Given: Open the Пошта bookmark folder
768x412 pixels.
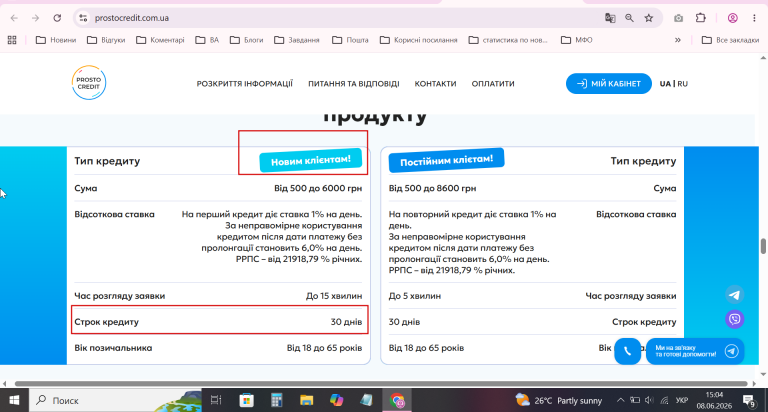Looking at the screenshot, I should click(350, 40).
